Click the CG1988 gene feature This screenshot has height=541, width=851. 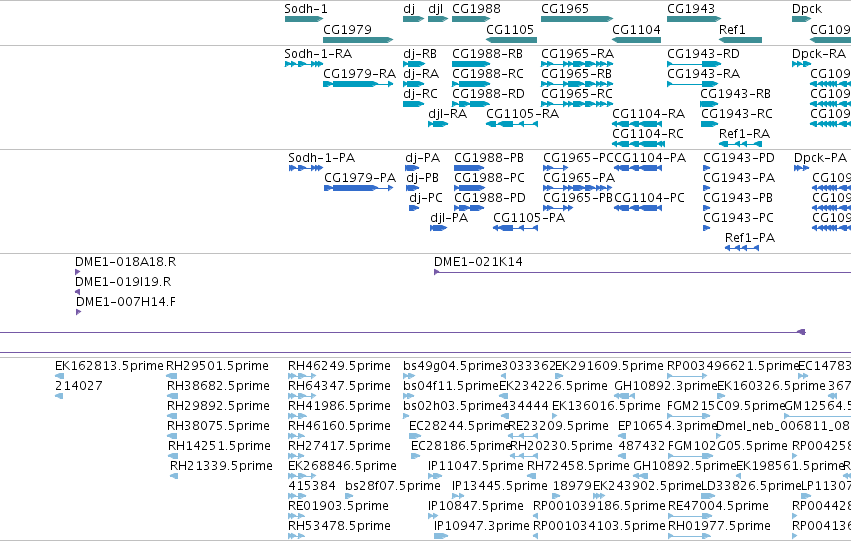coord(471,19)
